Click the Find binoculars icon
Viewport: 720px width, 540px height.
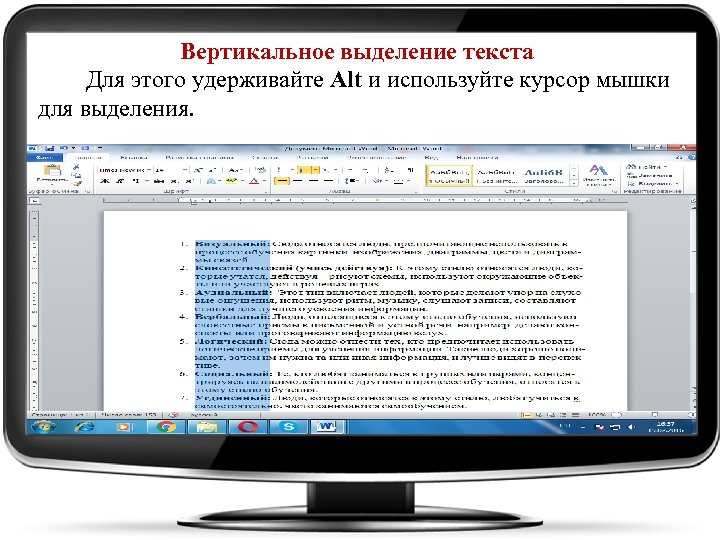[x=632, y=167]
